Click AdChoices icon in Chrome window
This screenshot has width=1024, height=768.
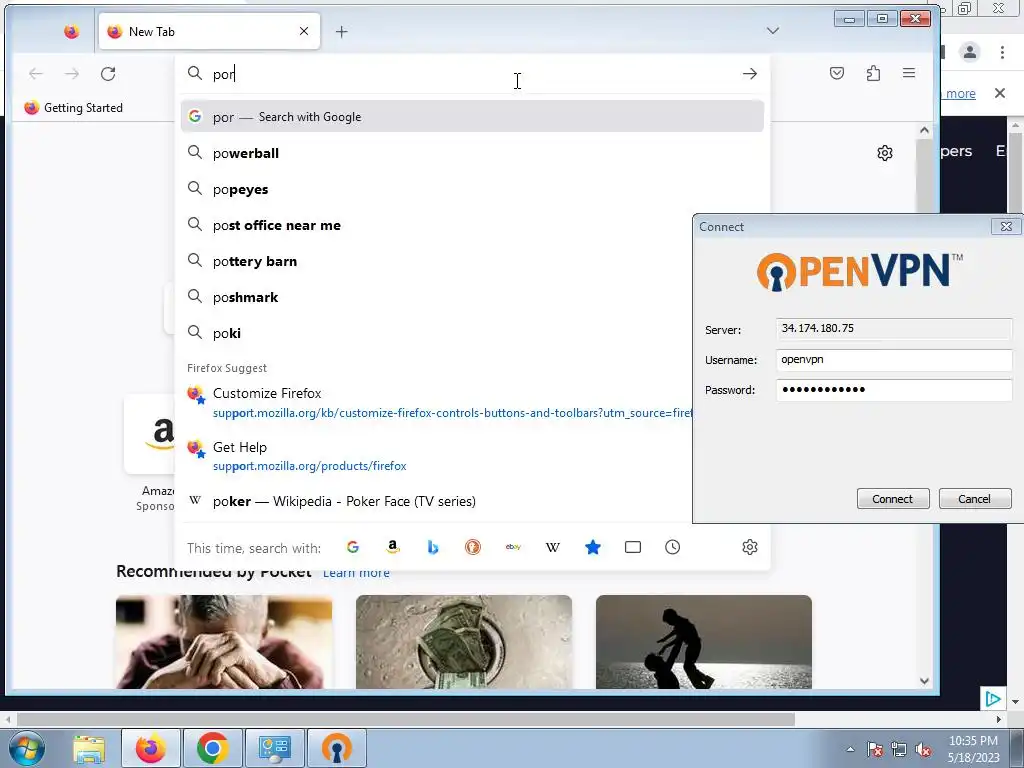click(x=993, y=699)
